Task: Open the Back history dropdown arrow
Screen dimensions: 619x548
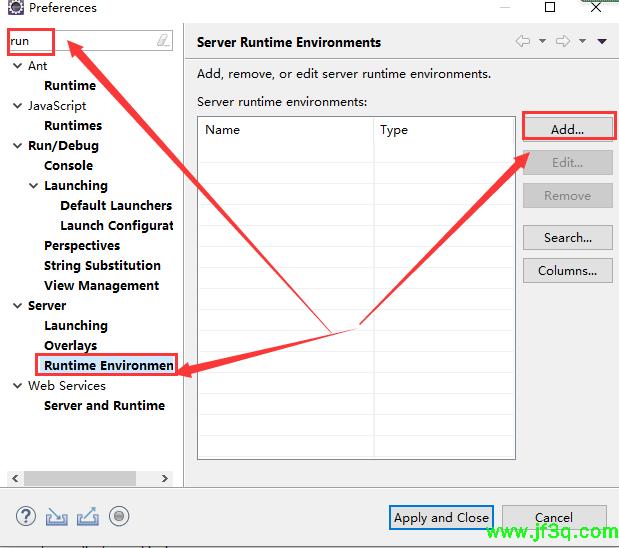Action: [542, 42]
